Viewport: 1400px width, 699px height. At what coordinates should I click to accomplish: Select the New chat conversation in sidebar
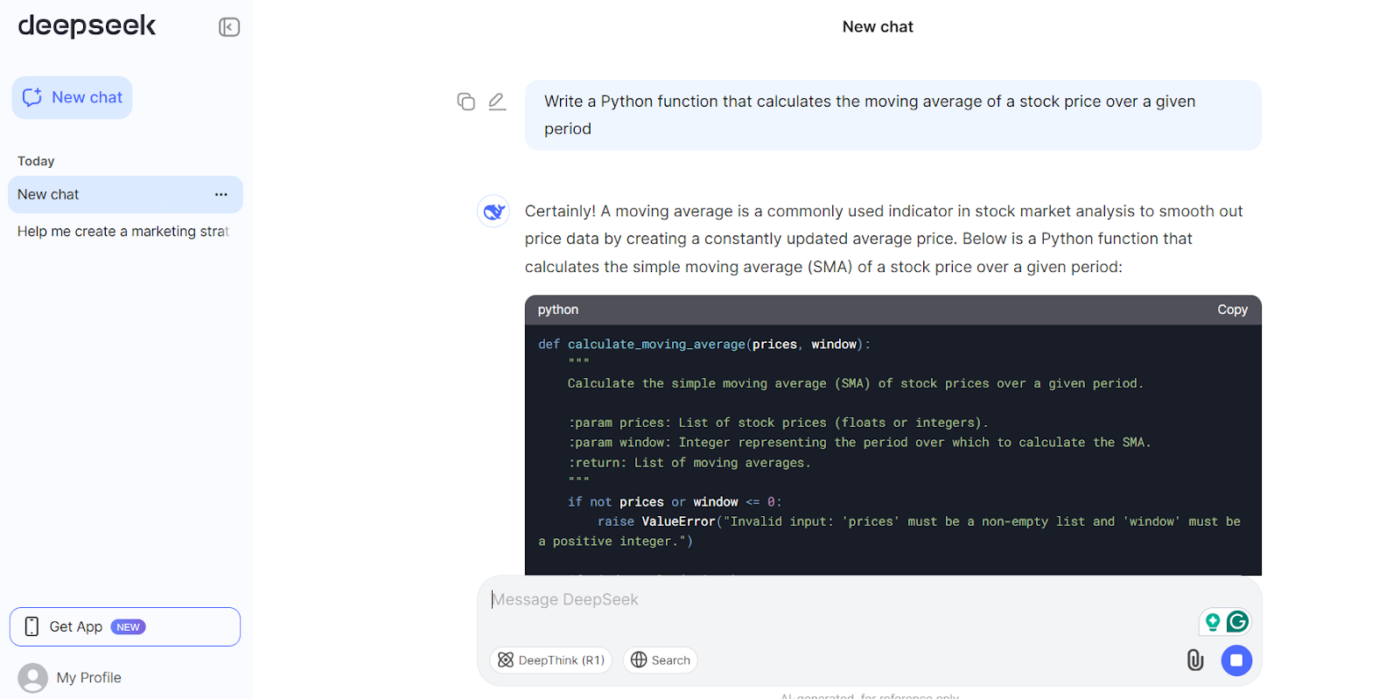pos(100,195)
